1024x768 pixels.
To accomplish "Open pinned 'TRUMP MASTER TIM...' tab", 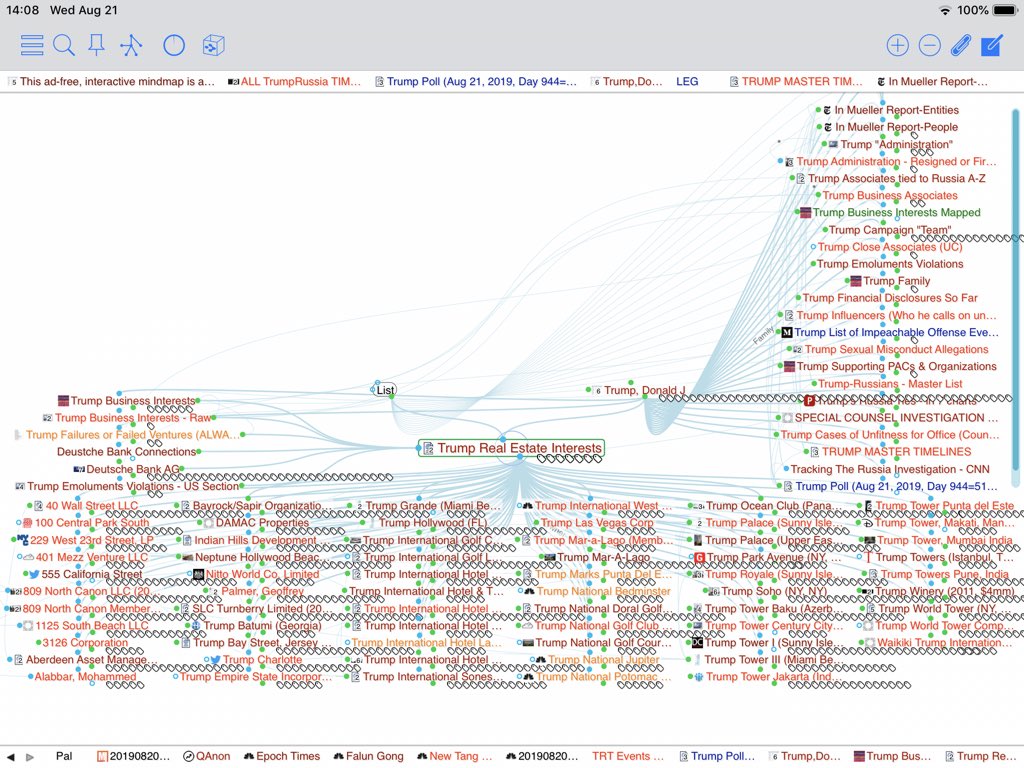I will (796, 82).
